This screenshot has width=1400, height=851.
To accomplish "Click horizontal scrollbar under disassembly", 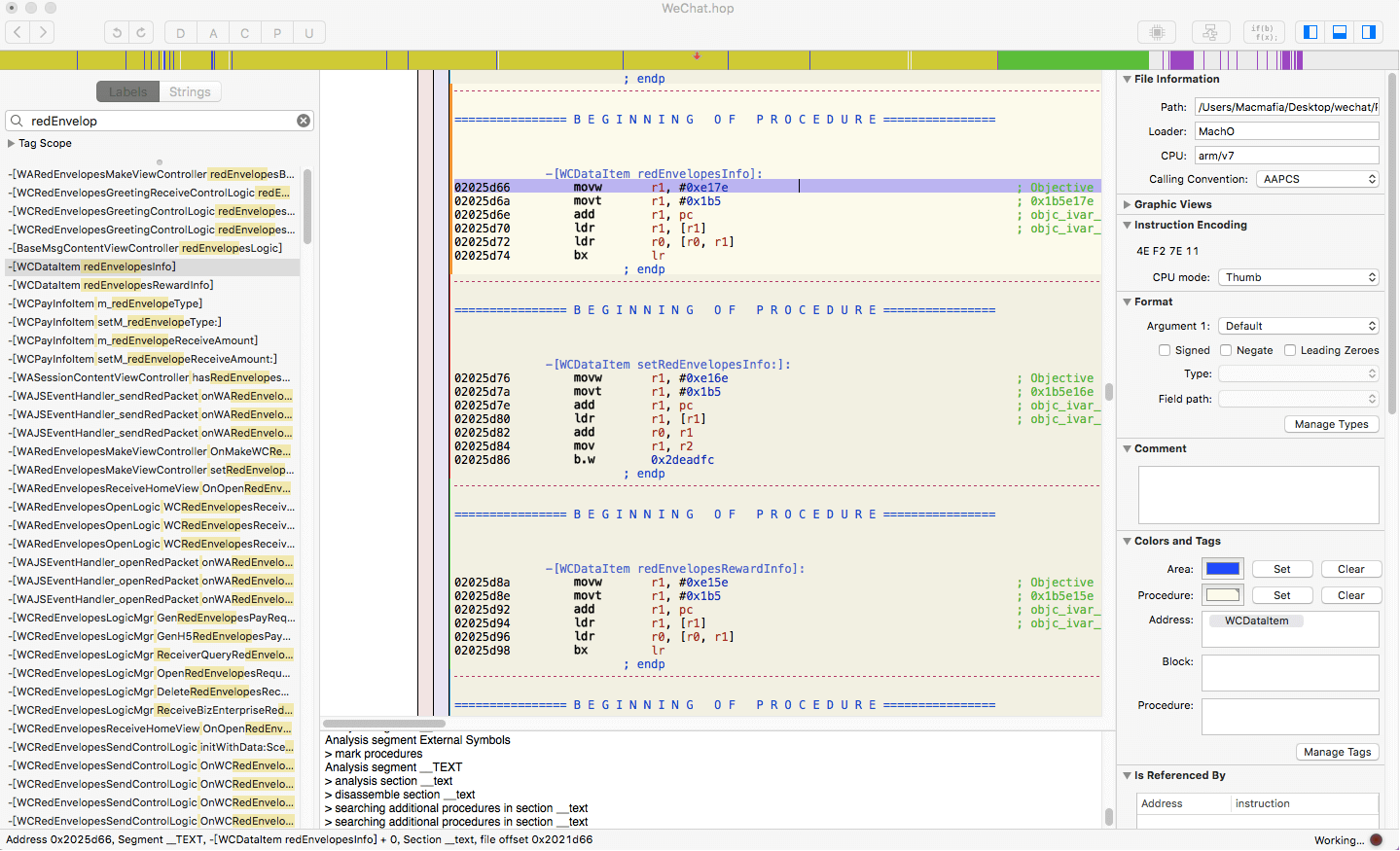I will [x=383, y=724].
